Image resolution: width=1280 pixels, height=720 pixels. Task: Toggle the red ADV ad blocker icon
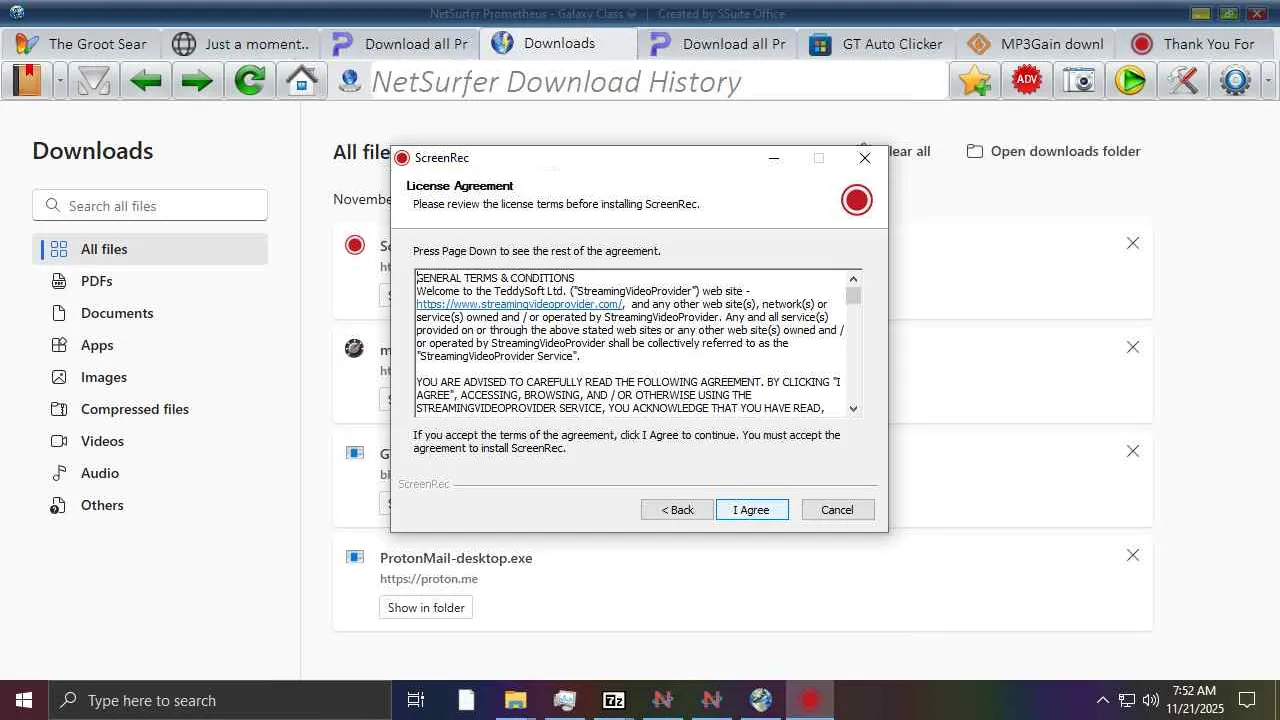tap(1027, 80)
